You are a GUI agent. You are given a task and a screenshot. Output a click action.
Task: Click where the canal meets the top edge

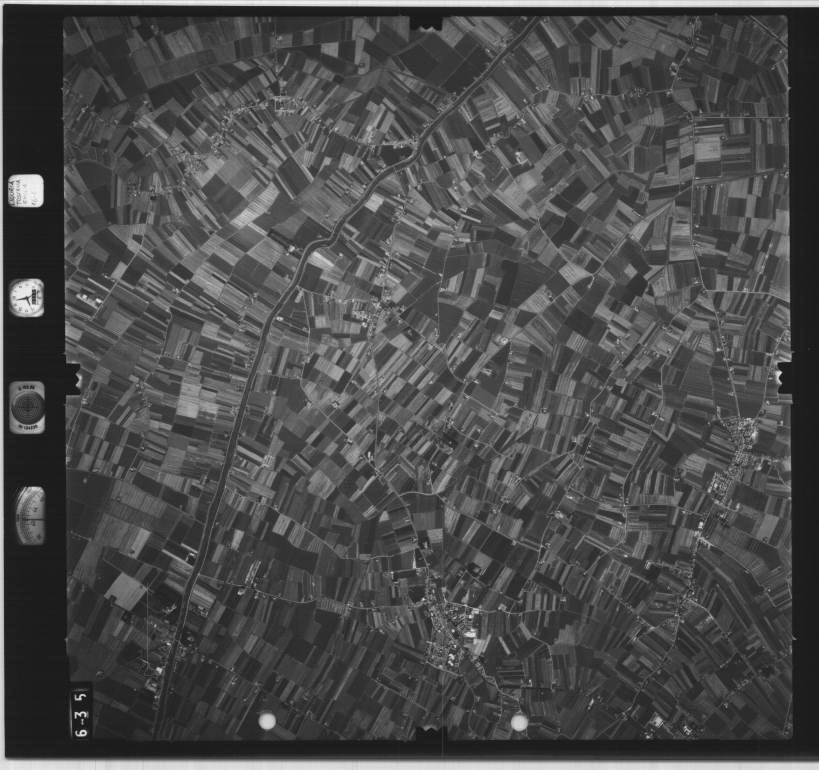coord(535,19)
